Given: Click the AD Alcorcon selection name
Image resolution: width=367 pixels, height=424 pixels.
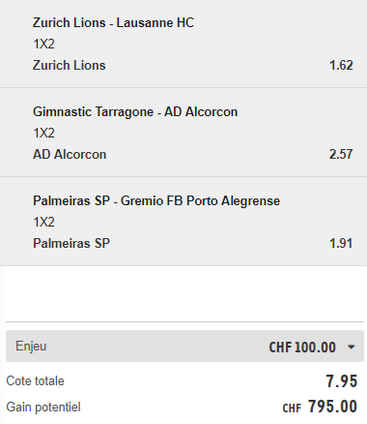Looking at the screenshot, I should [x=69, y=154].
